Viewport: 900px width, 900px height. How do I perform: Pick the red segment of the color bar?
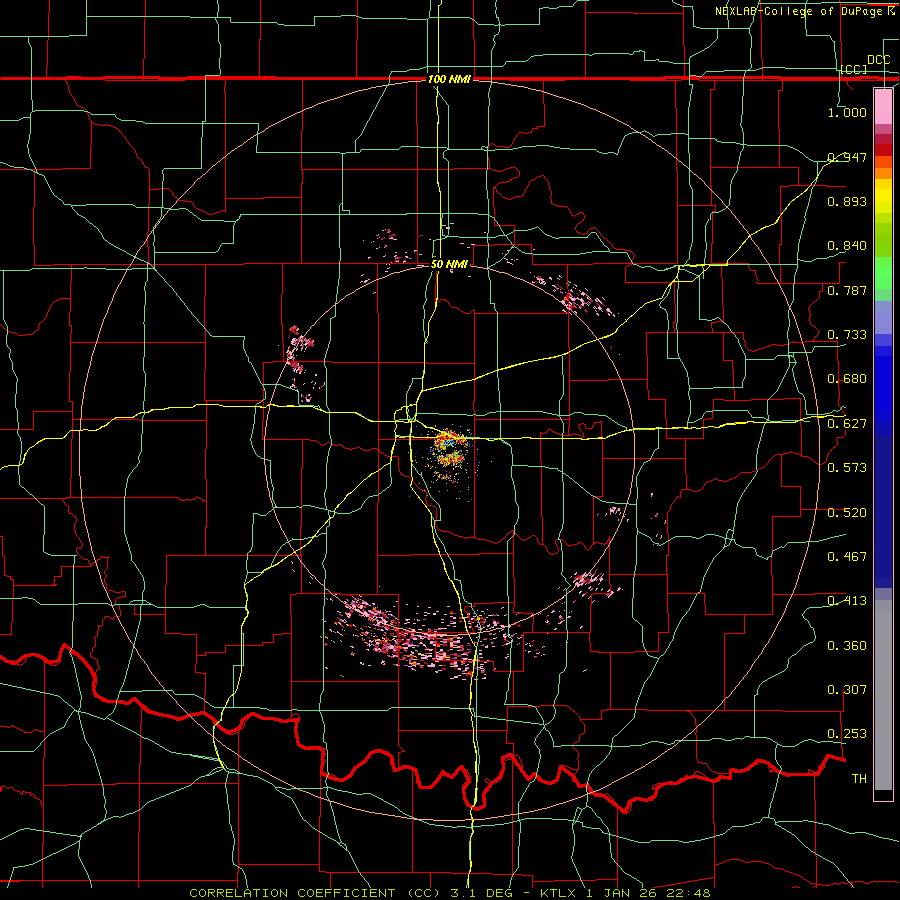(x=883, y=150)
